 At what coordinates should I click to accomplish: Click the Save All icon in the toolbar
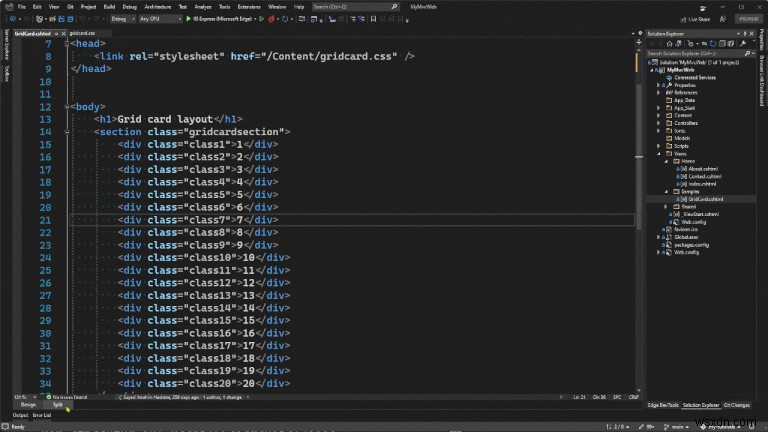pyautogui.click(x=70, y=19)
